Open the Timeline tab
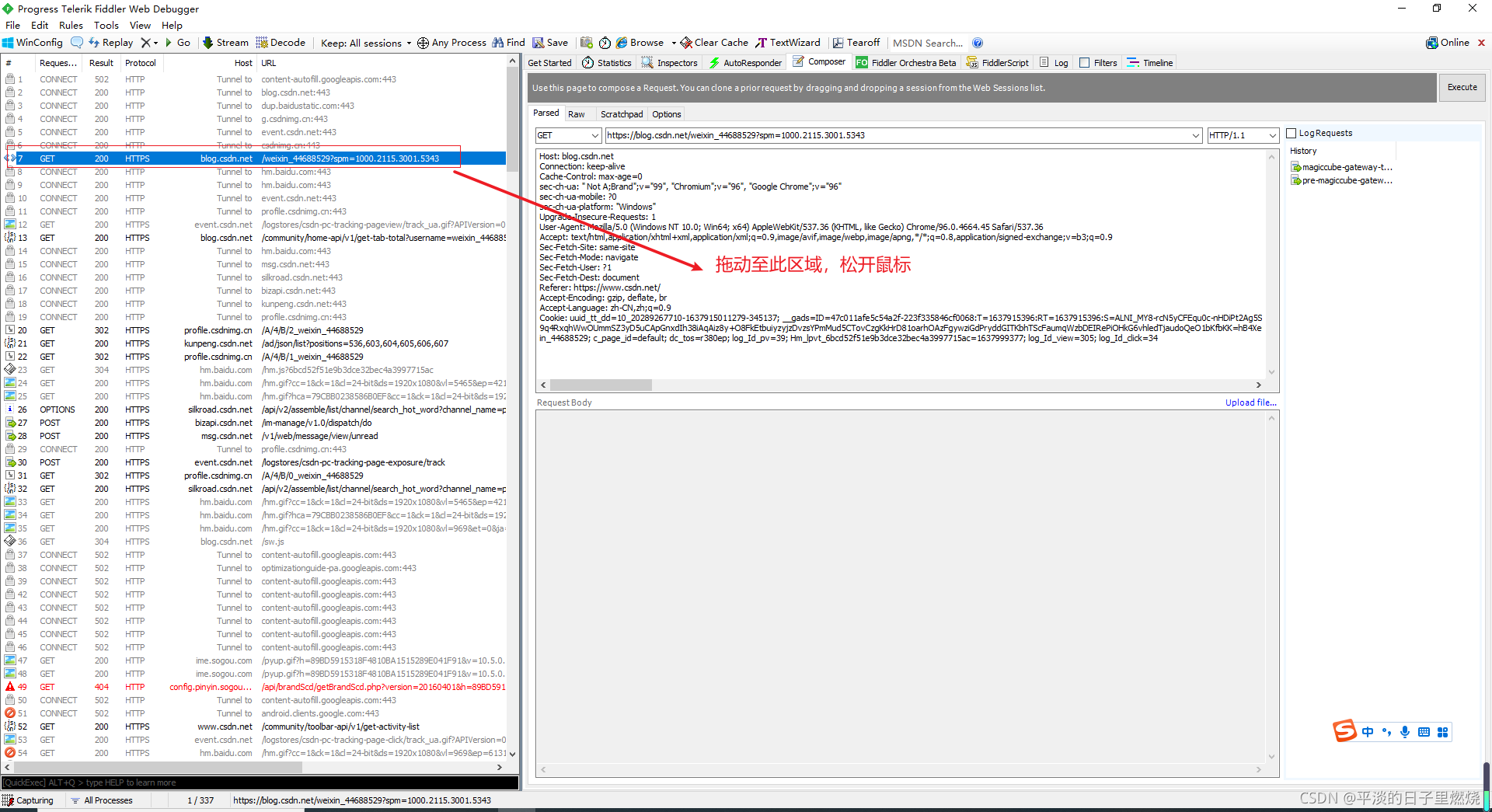Viewport: 1492px width, 812px height. click(1151, 63)
